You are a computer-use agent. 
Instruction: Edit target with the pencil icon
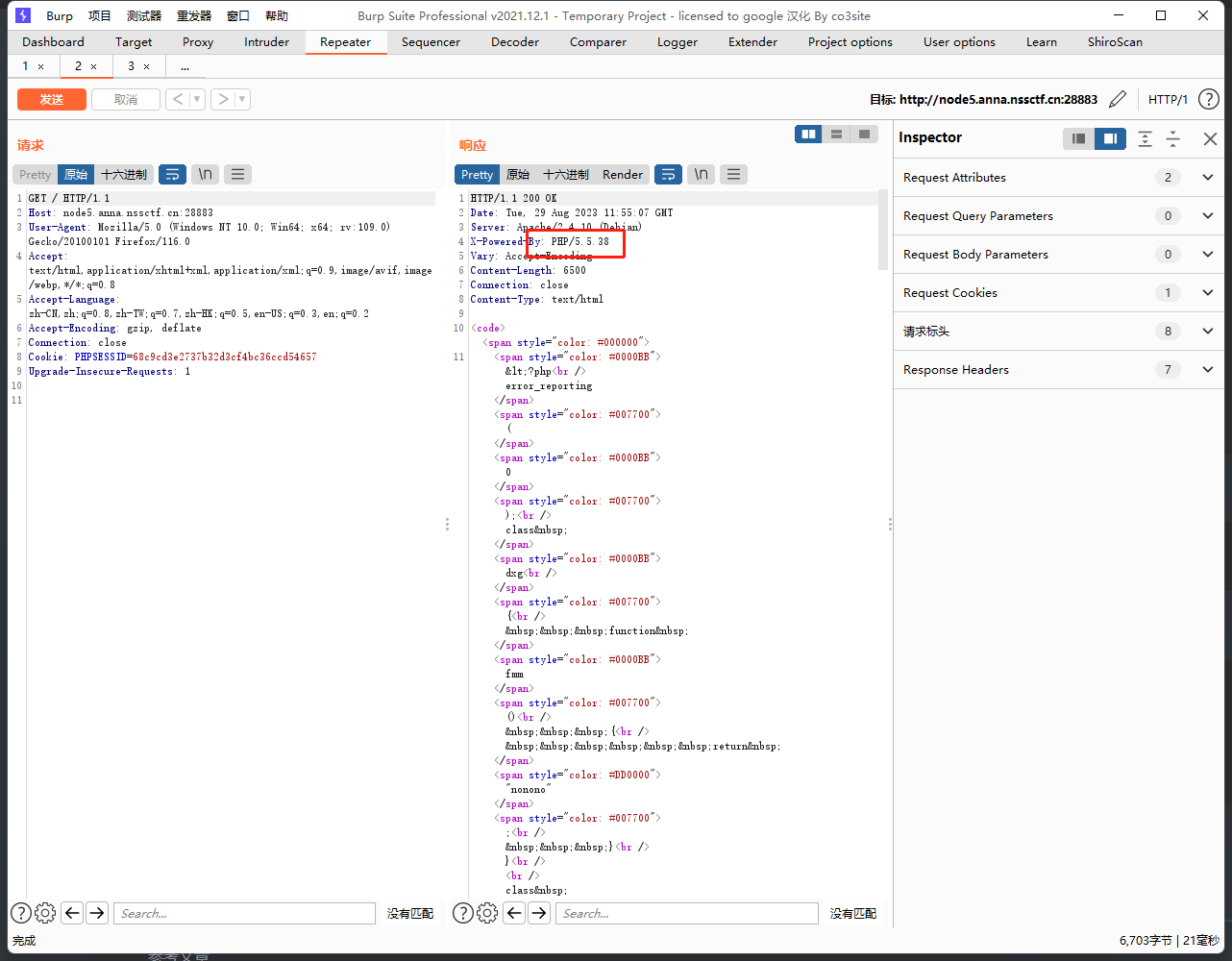[x=1118, y=99]
